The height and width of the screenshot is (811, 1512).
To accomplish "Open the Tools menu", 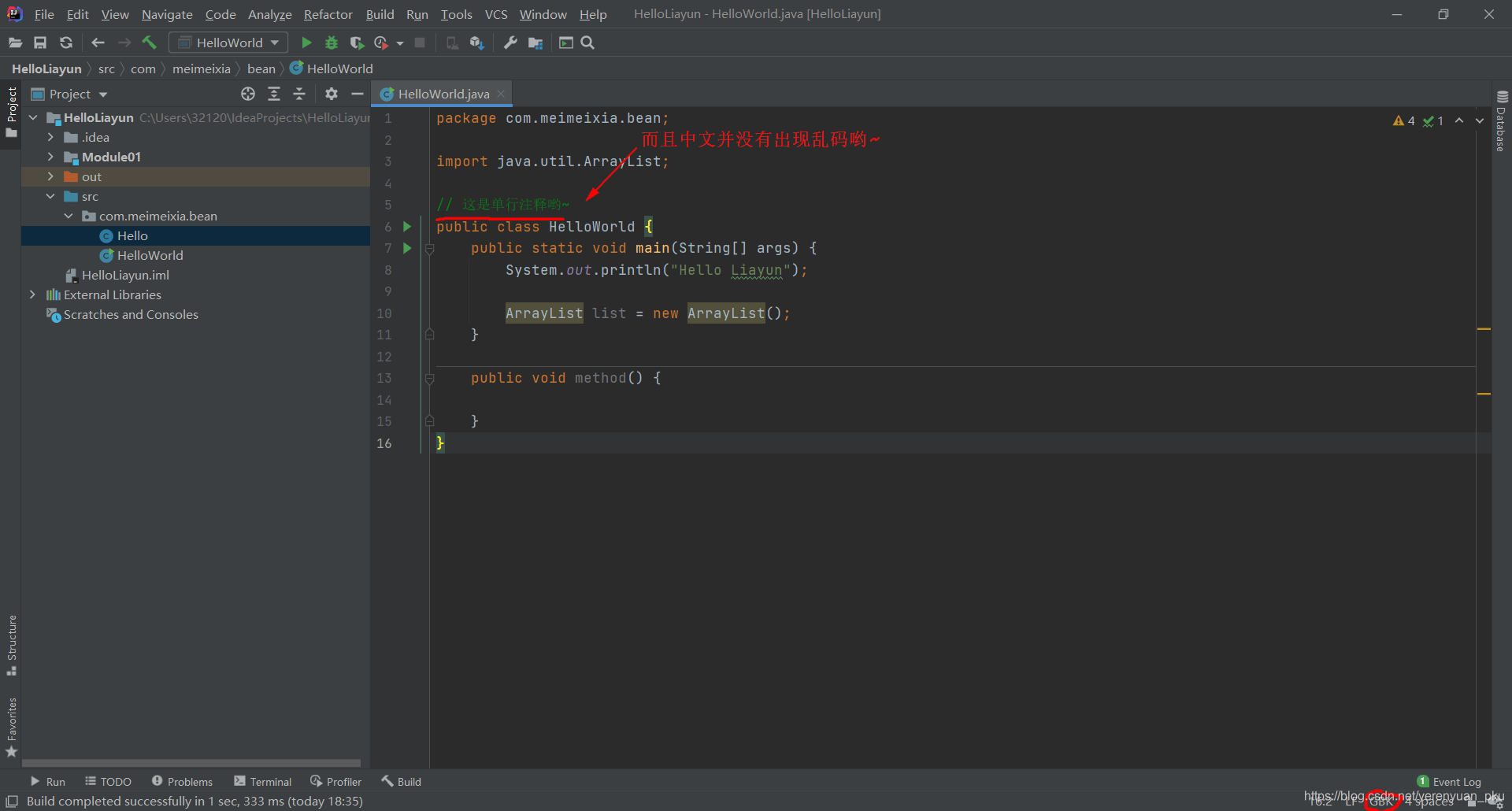I will click(456, 14).
